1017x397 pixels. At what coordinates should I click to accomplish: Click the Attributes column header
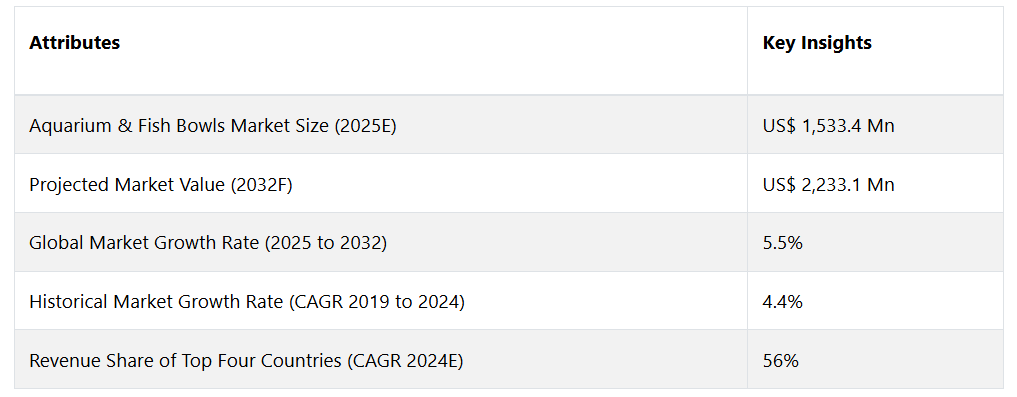pos(75,43)
